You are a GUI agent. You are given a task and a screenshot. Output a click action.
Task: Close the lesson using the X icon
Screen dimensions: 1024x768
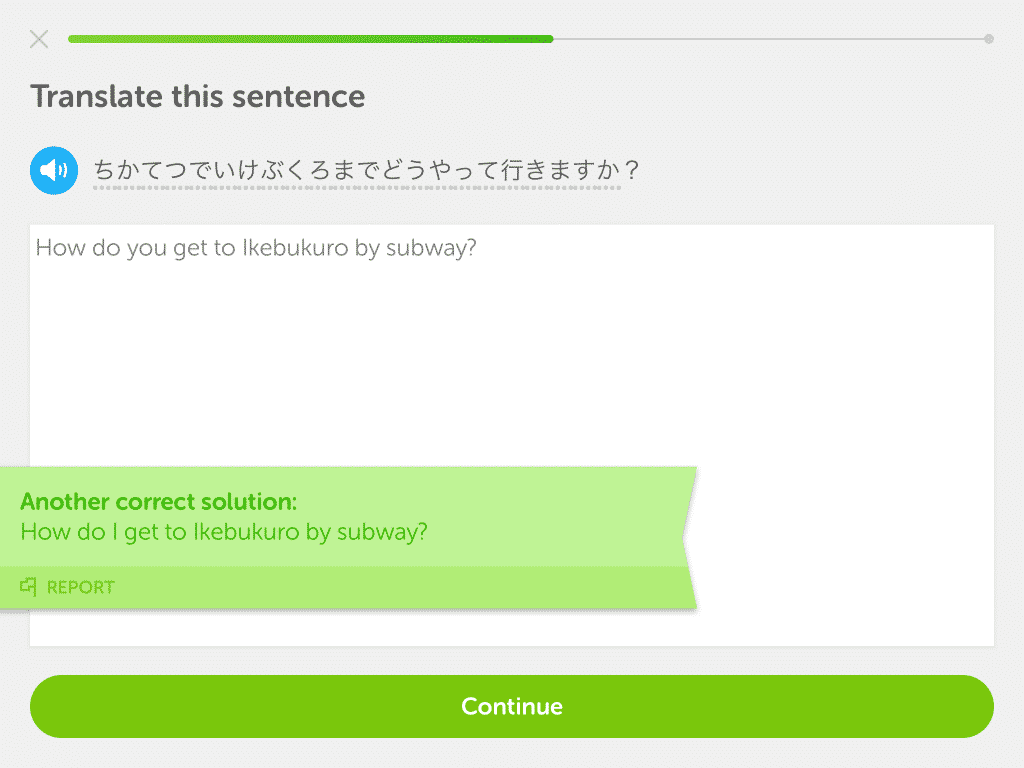pyautogui.click(x=39, y=39)
